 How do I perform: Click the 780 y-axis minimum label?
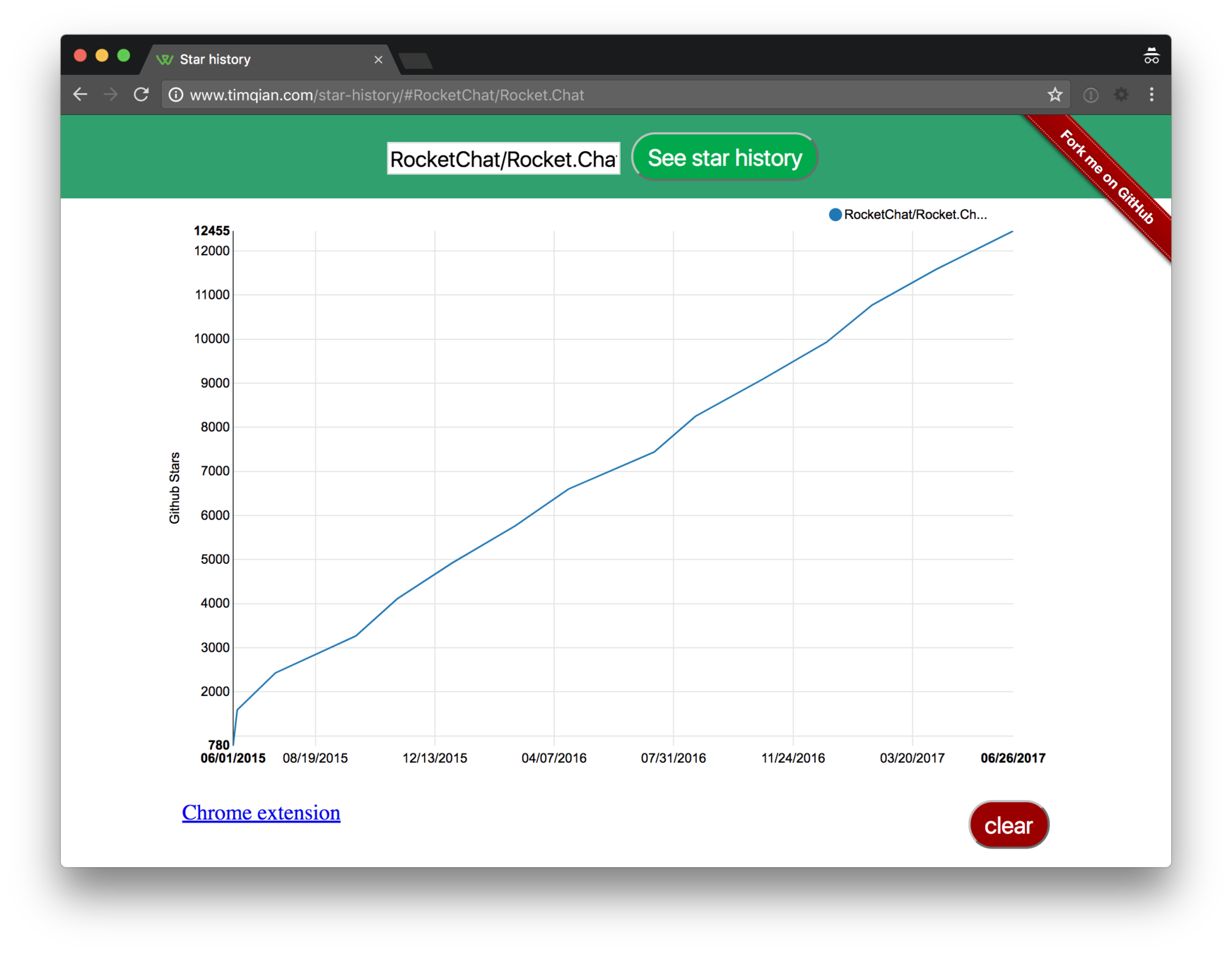(x=219, y=745)
